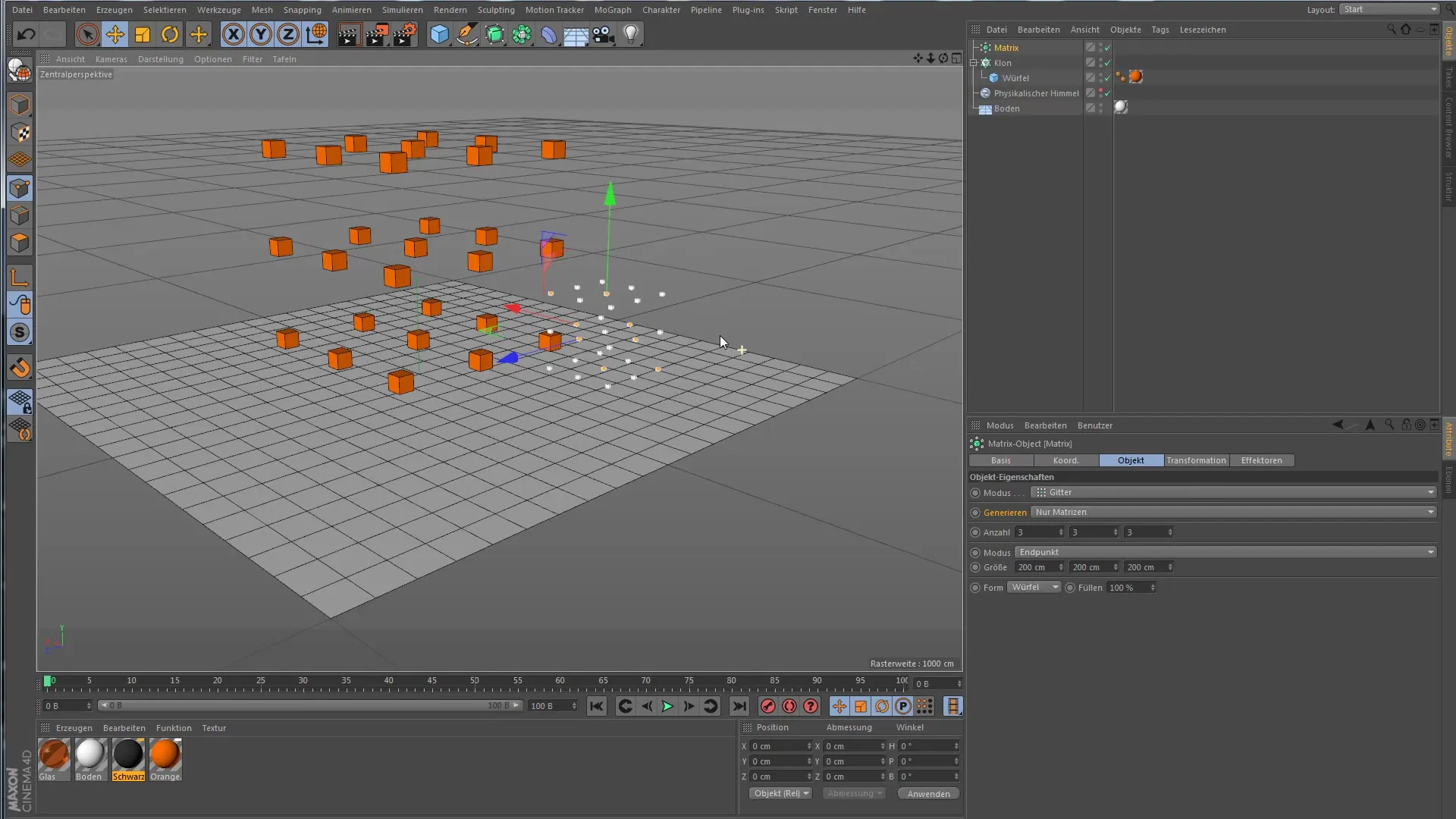Collapse the Klon tree item
Image resolution: width=1456 pixels, height=819 pixels.
coord(974,63)
